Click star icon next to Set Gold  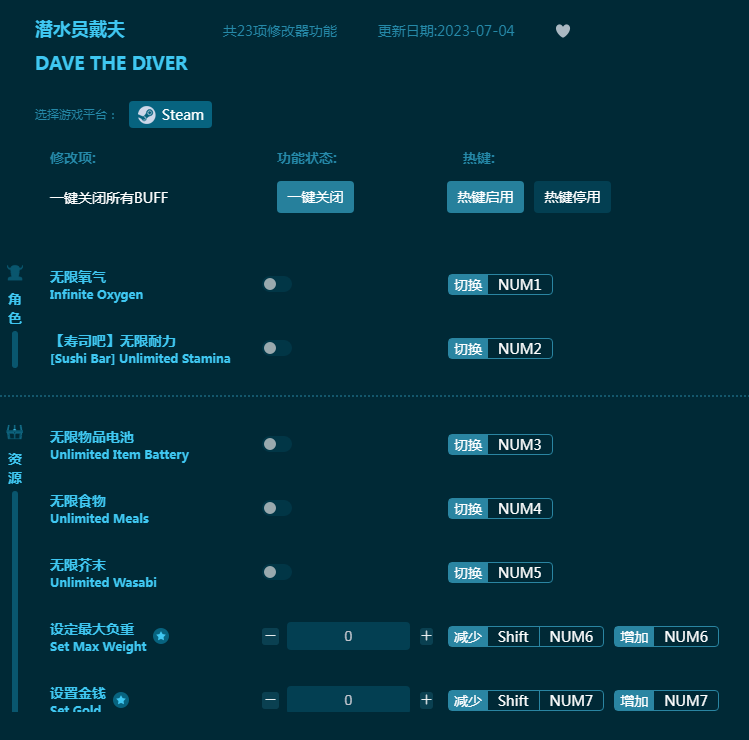pyautogui.click(x=121, y=700)
